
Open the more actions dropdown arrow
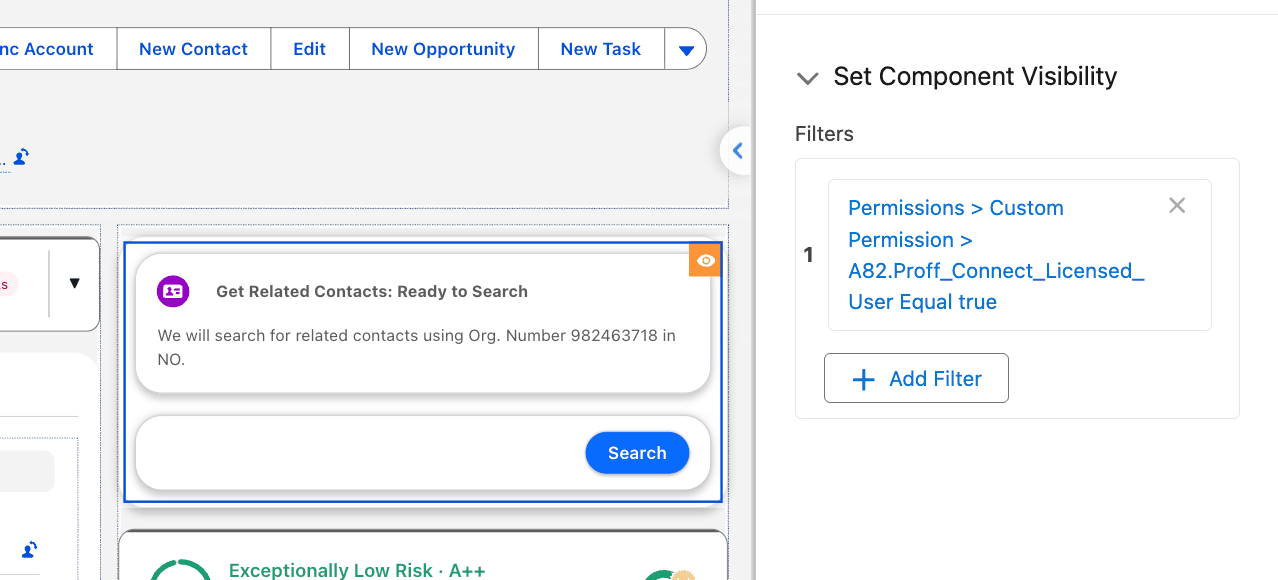(x=686, y=49)
